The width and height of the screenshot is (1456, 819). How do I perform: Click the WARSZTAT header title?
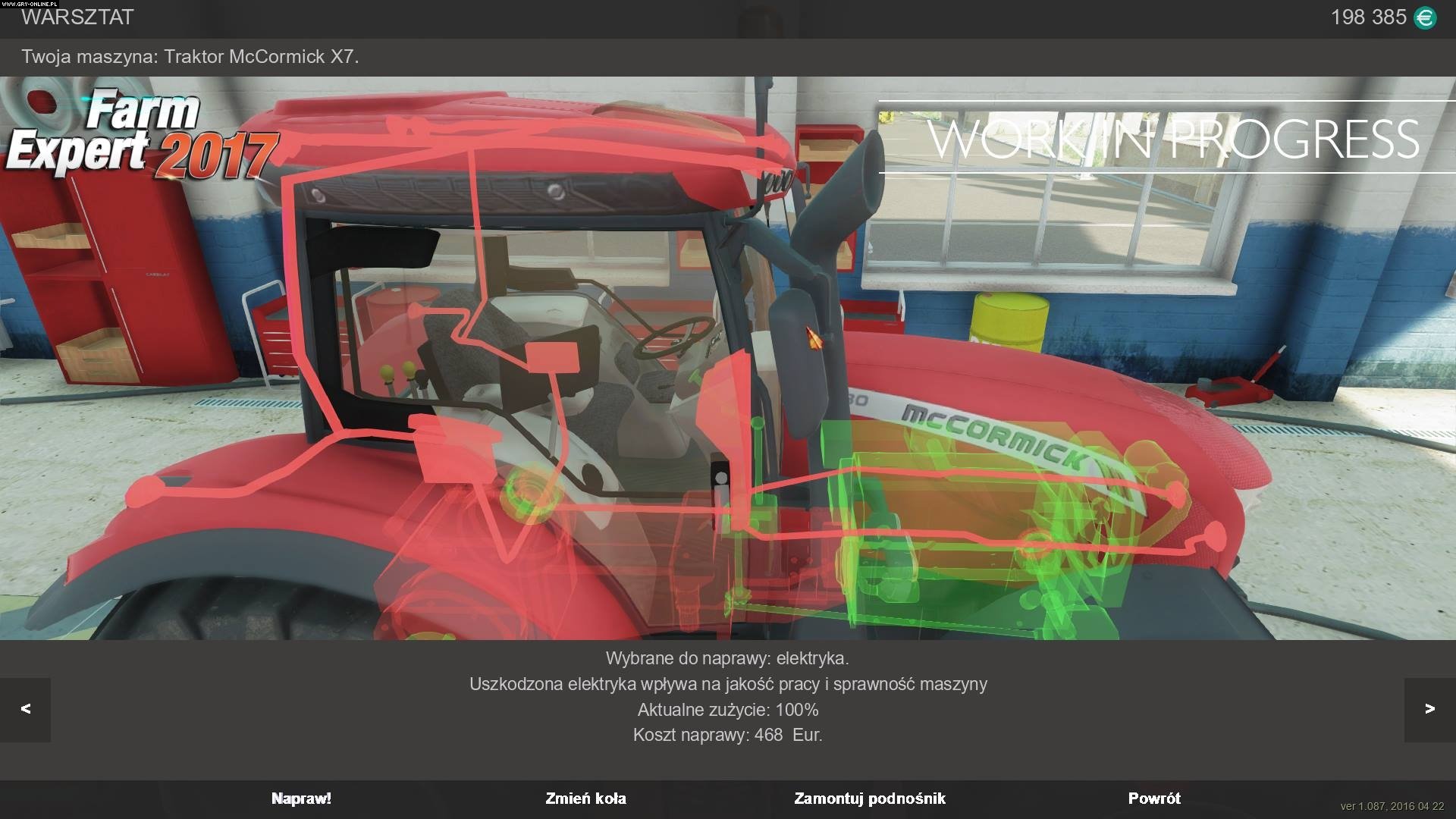pos(76,17)
